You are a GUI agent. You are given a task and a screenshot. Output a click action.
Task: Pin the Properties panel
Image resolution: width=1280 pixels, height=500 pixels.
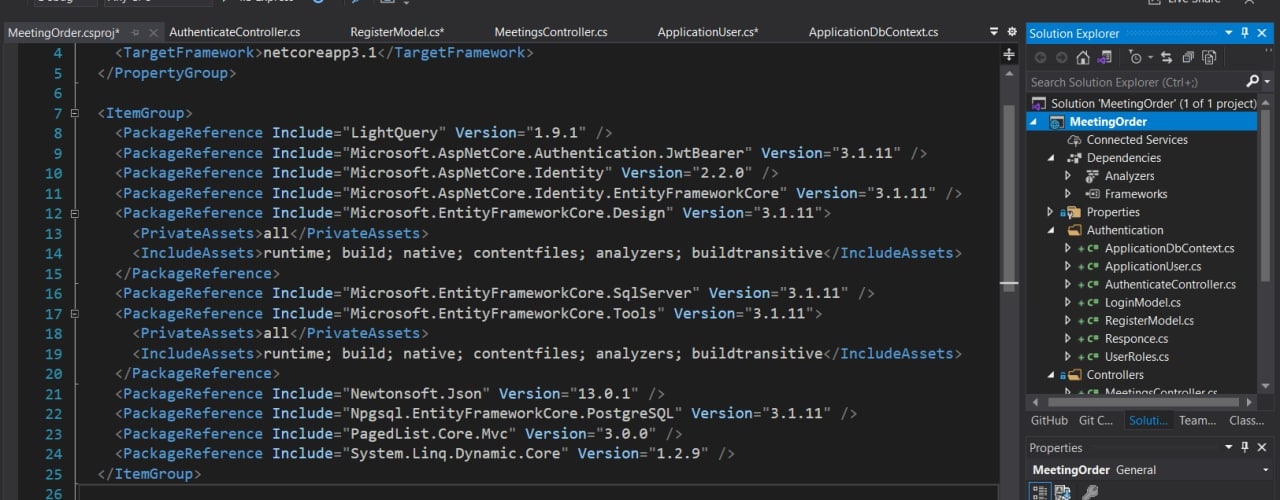pos(1246,448)
